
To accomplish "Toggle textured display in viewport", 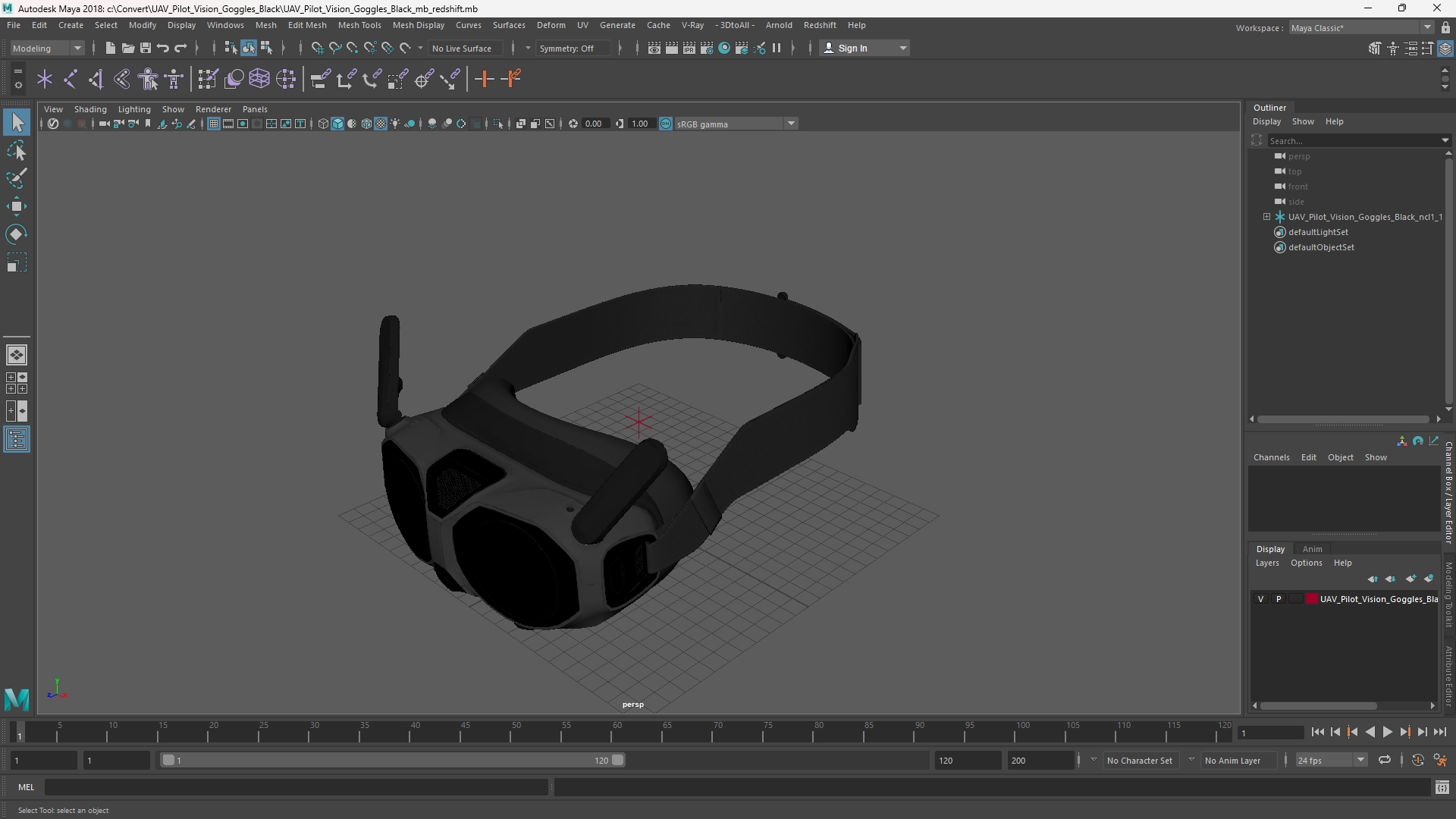I will tap(381, 124).
